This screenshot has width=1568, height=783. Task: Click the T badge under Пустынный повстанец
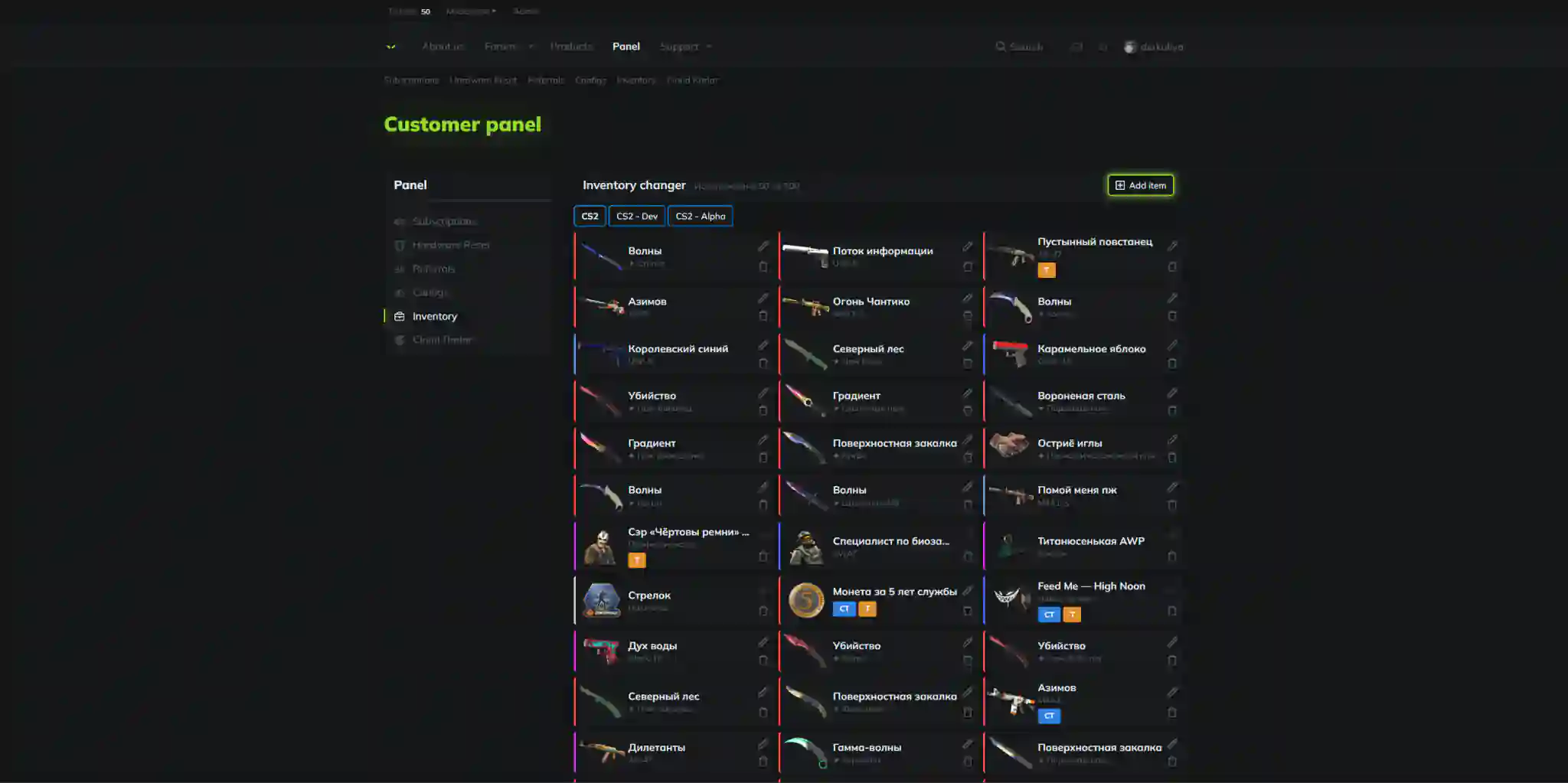[1047, 270]
